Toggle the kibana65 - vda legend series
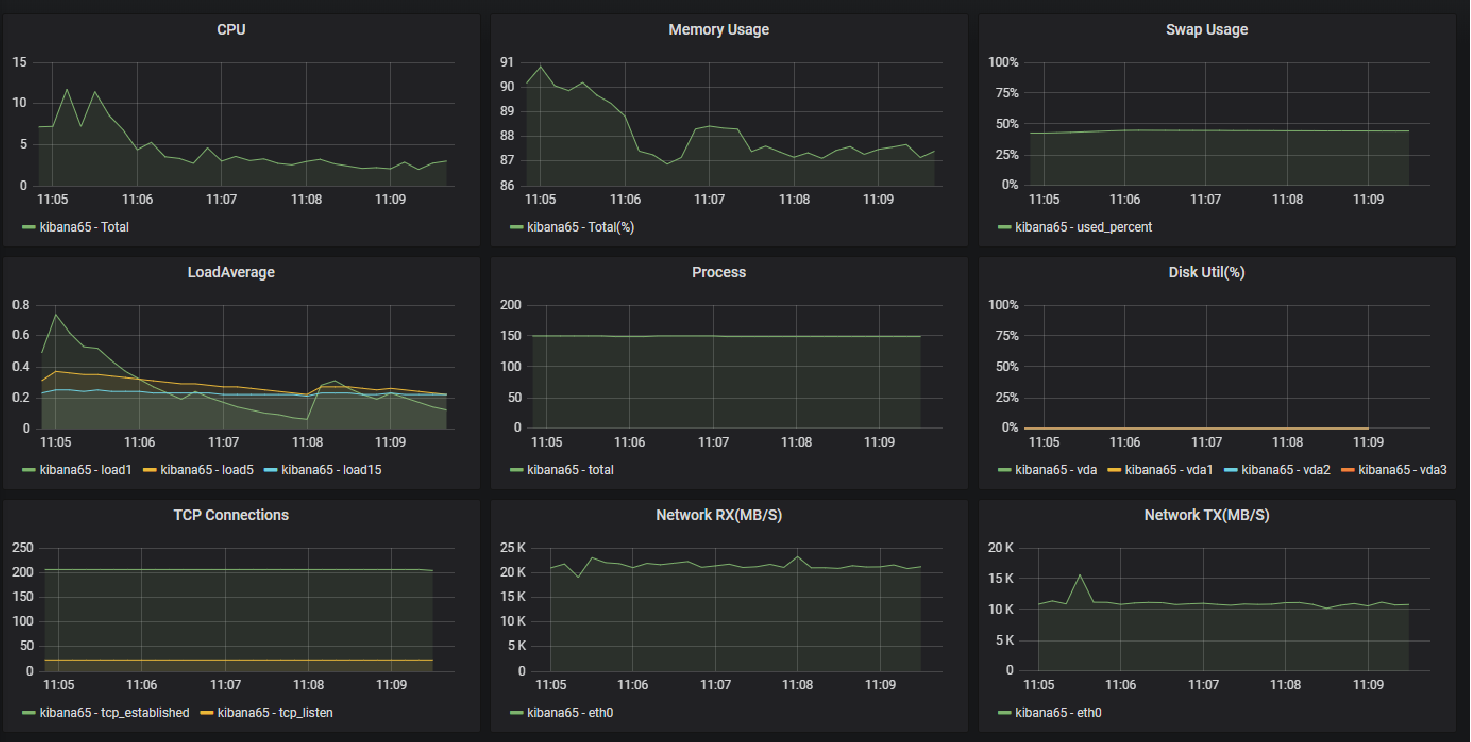Screen dimensions: 1471x742 point(1056,469)
